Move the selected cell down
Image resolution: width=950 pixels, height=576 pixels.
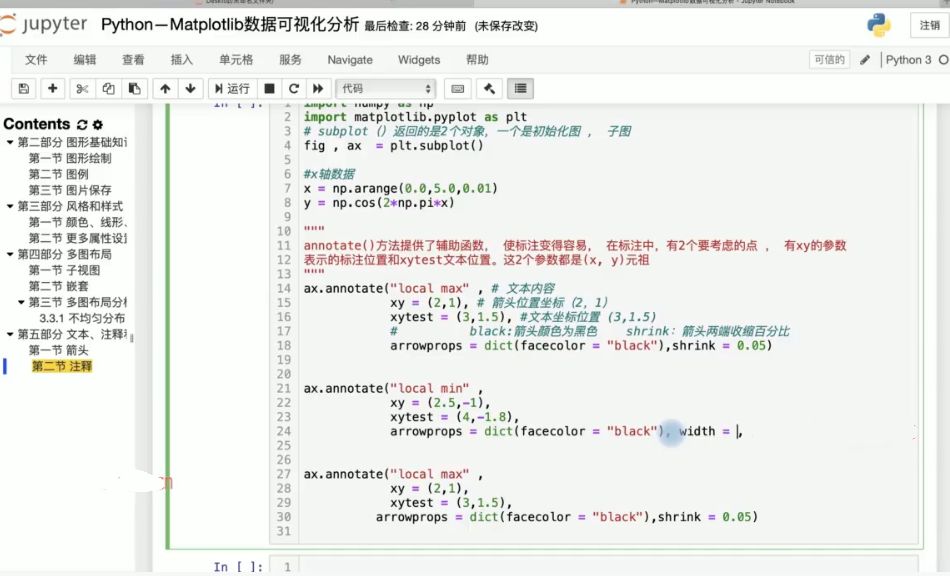coord(191,89)
